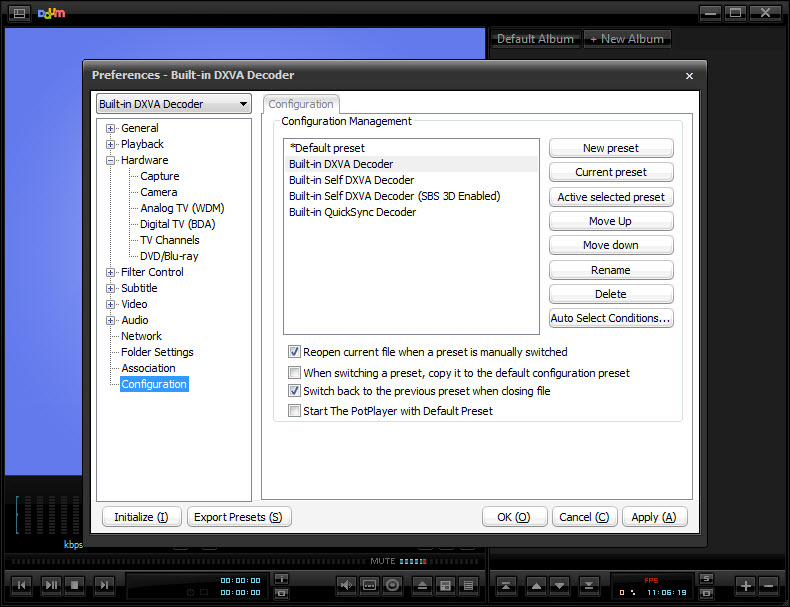
Task: Open Folder Settings in the tree
Action: click(x=157, y=352)
